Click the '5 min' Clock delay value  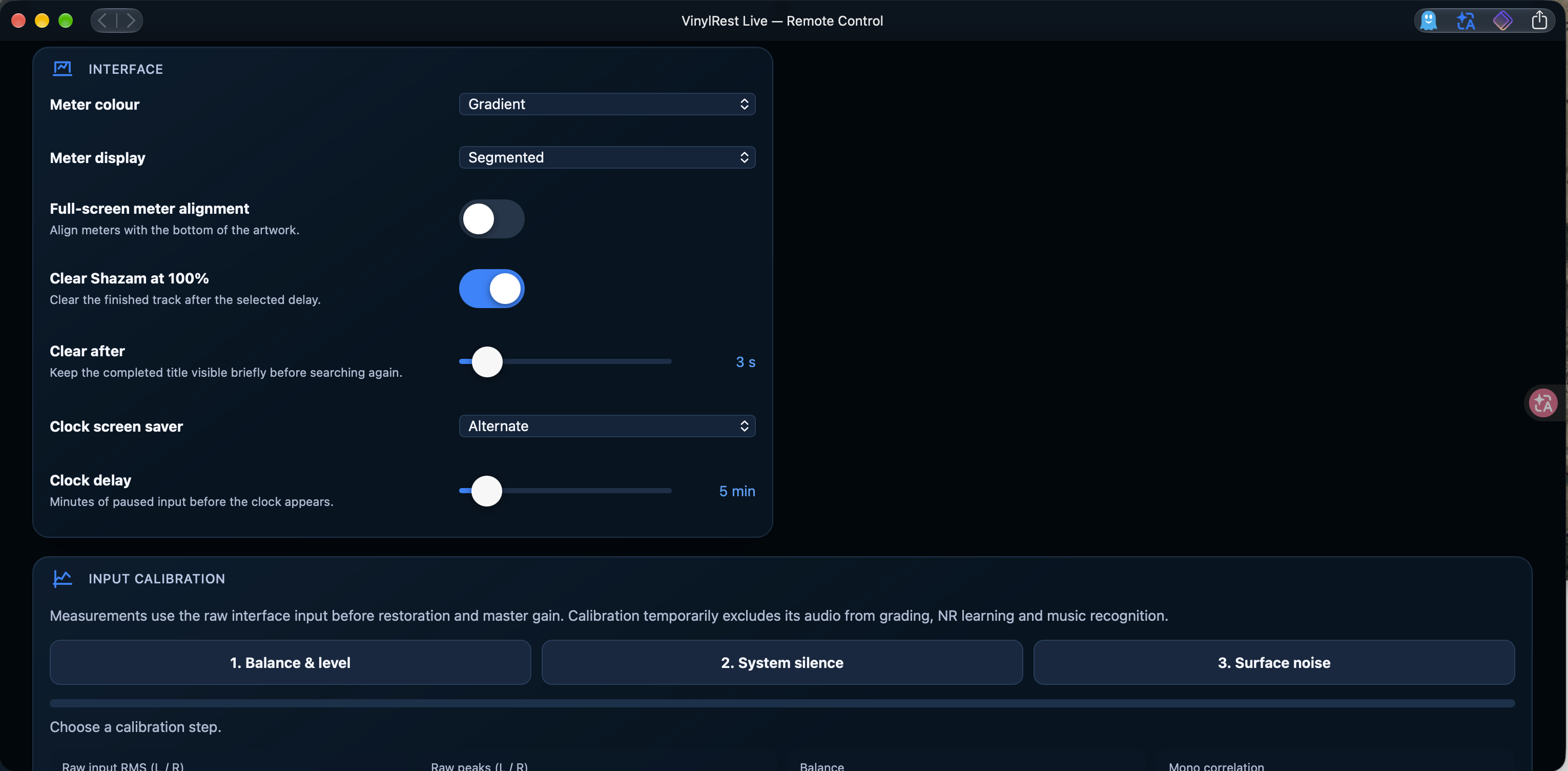pyautogui.click(x=737, y=491)
